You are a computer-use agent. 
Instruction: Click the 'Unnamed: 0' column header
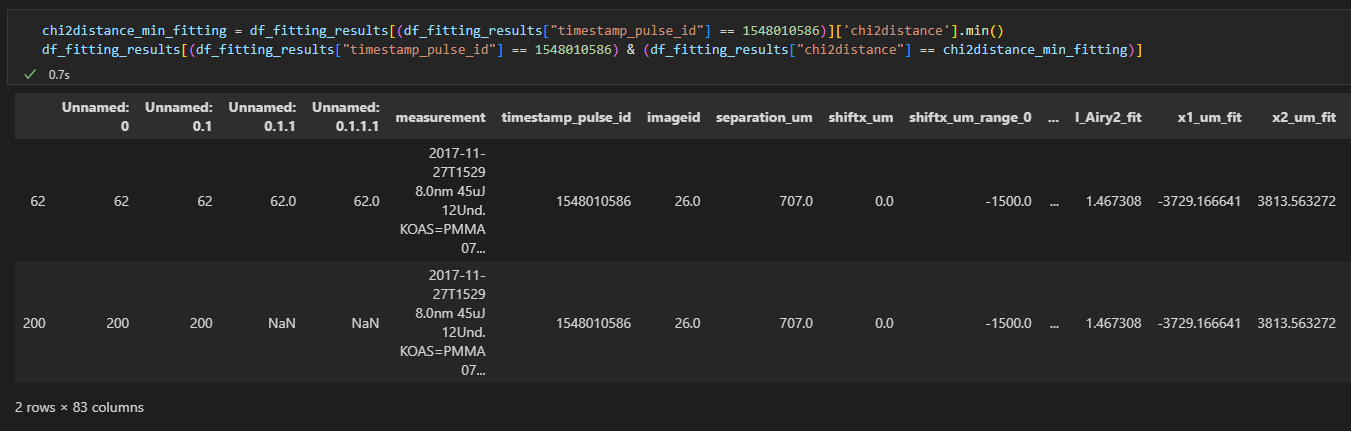(x=95, y=117)
